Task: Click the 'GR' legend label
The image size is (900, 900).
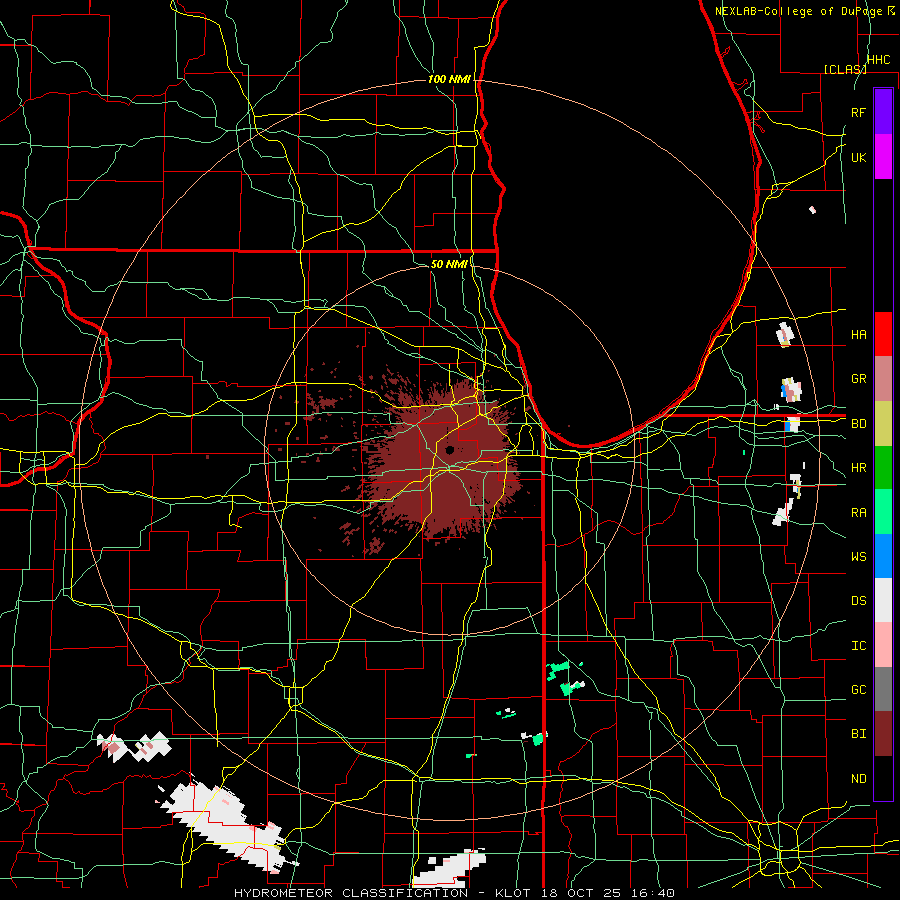Action: (x=858, y=379)
